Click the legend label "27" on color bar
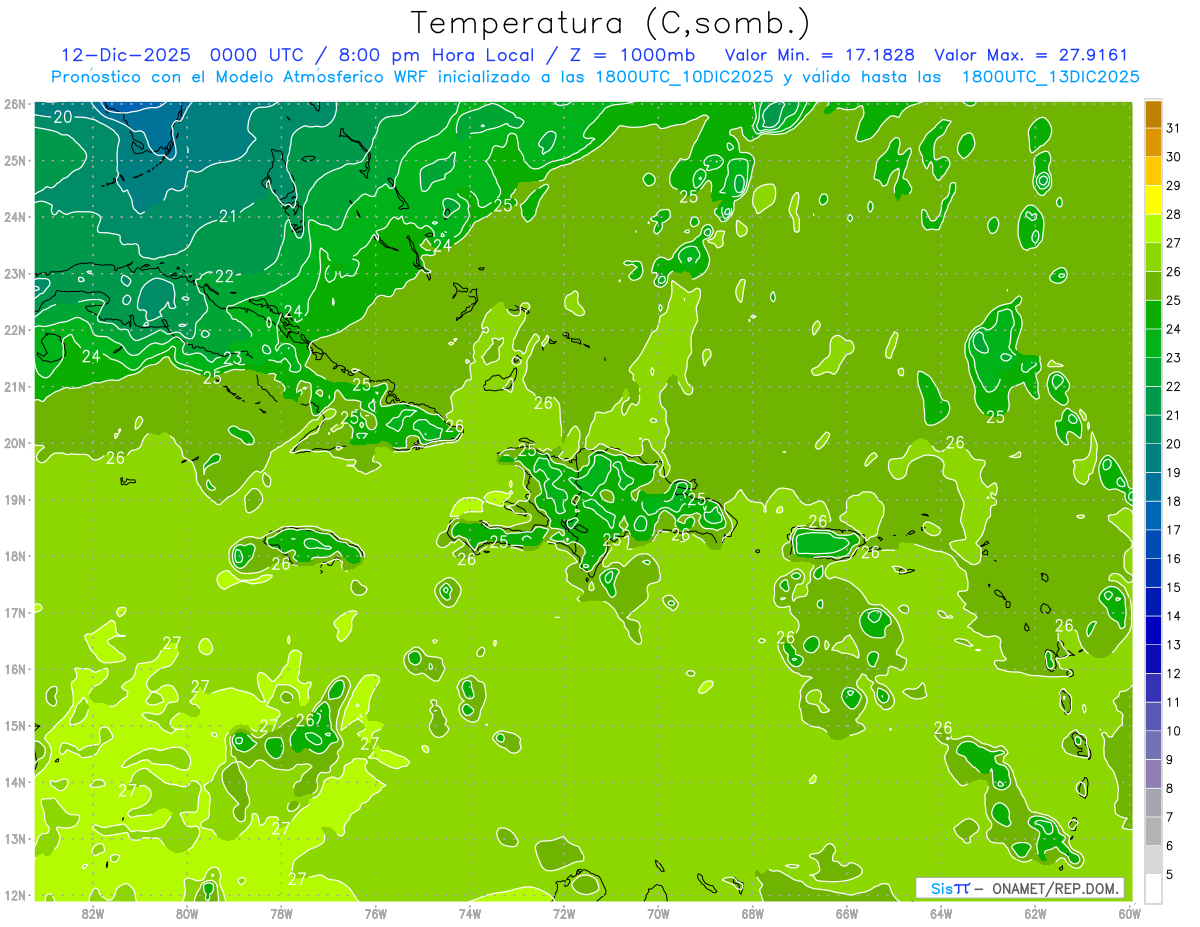 tap(1174, 243)
